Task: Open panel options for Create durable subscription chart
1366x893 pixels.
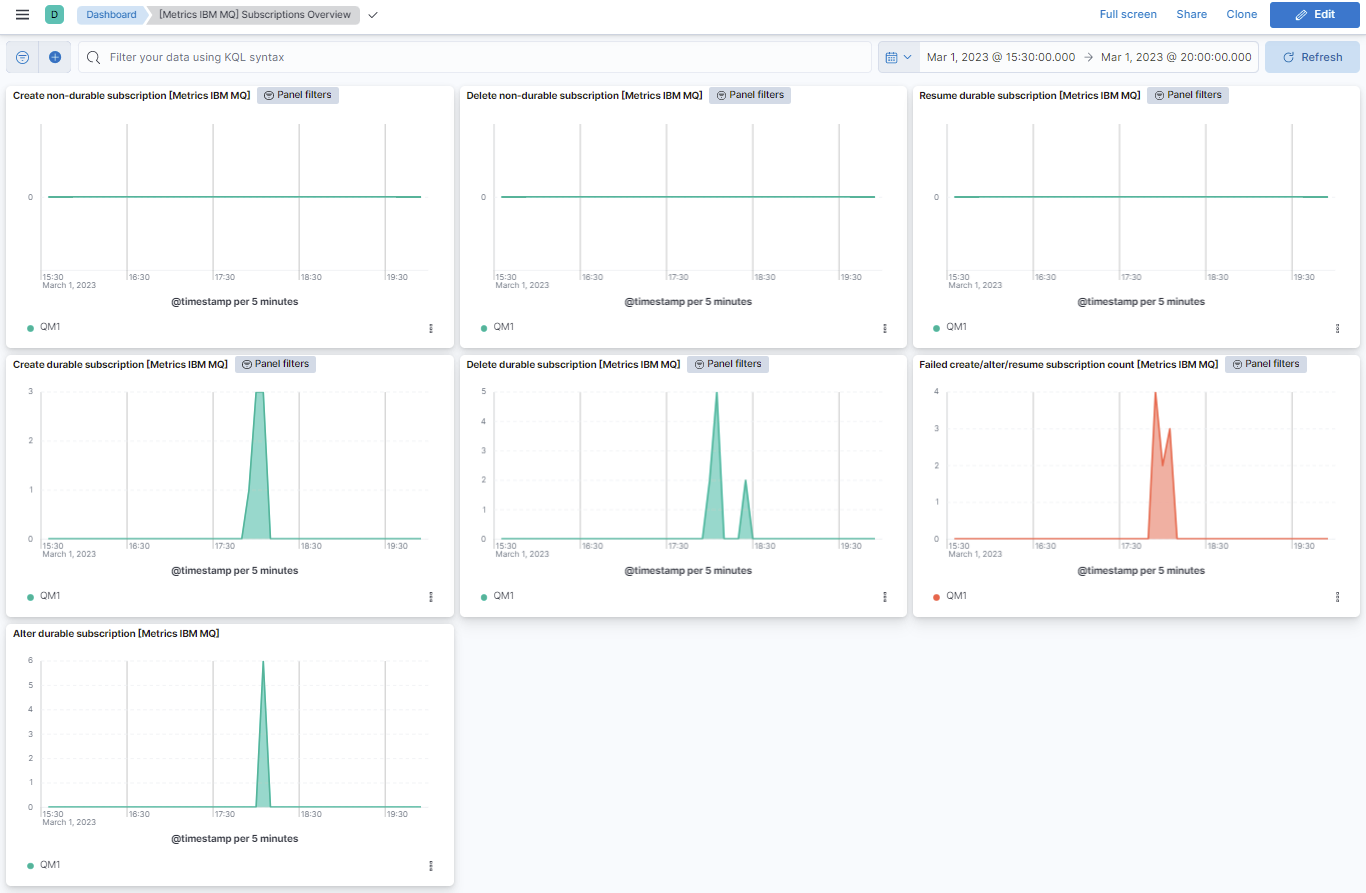Action: [x=431, y=597]
